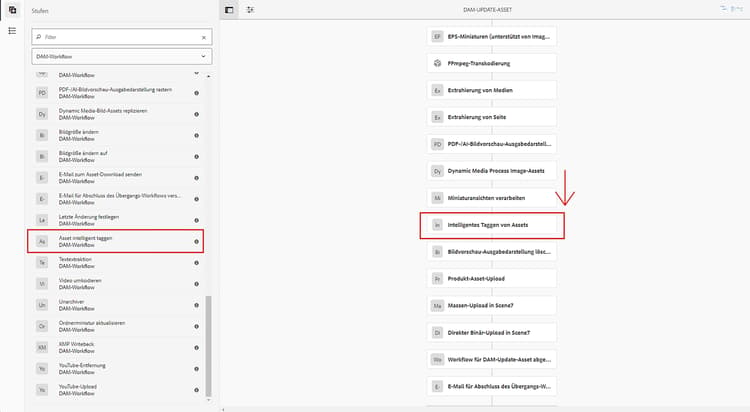The height and width of the screenshot is (412, 750).
Task: Select Direkter Binär-Upload in Scene7 step
Action: 492,332
